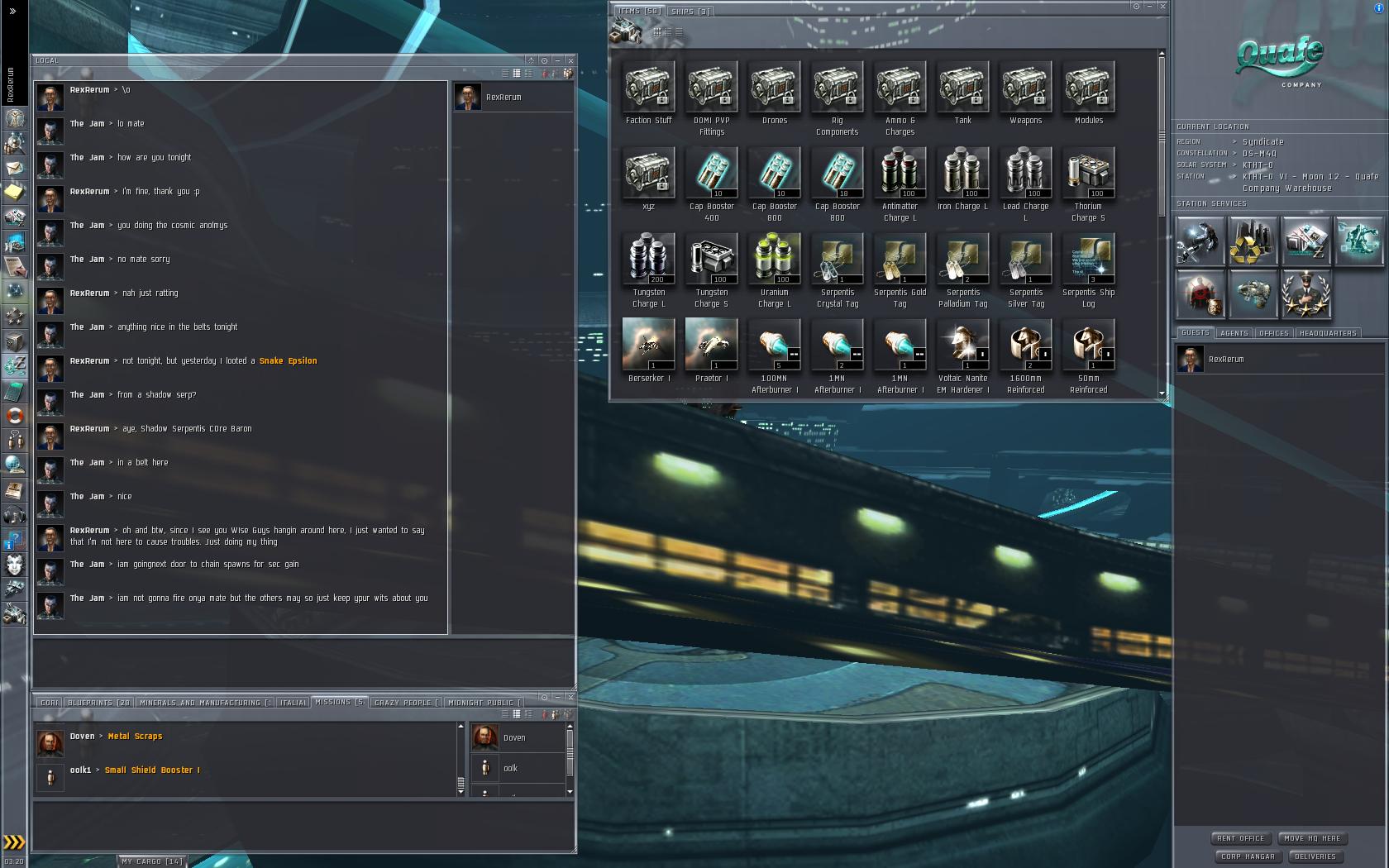Select the 100MN Afterburner I module
Viewport: 1389px width, 868px height.
pos(774,356)
